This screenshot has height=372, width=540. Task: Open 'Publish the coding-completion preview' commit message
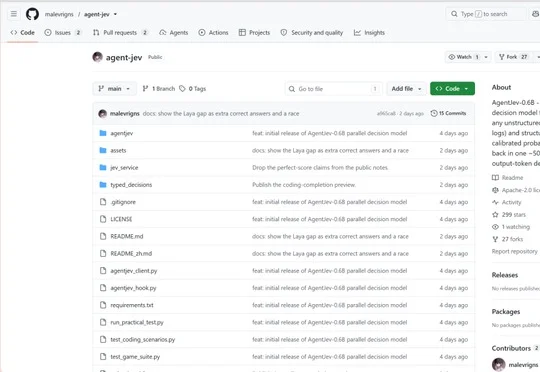(x=304, y=185)
